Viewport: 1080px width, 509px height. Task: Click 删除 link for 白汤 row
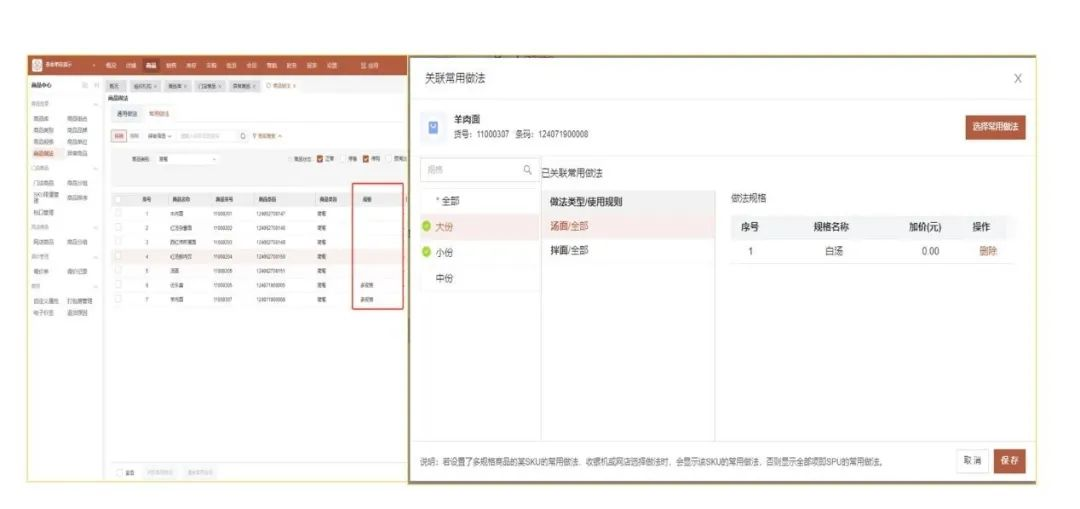[x=987, y=251]
